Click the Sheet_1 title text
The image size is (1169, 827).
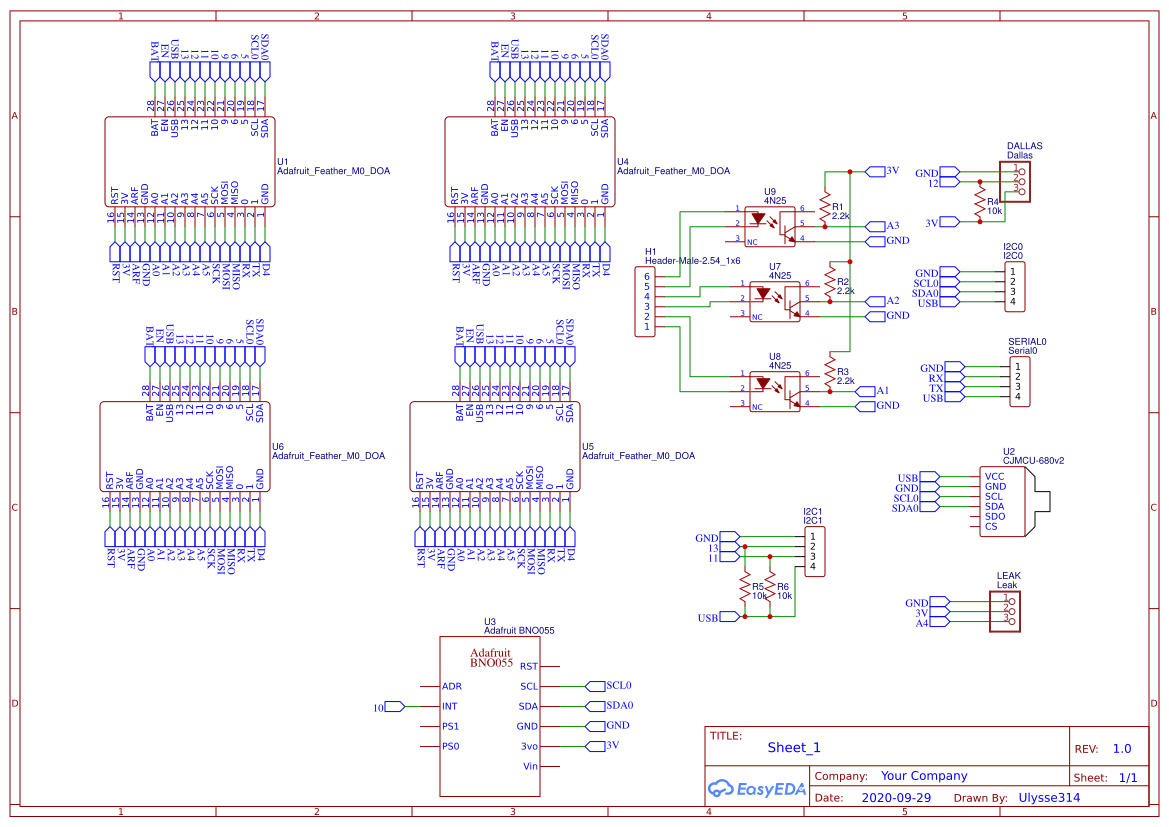click(x=794, y=747)
